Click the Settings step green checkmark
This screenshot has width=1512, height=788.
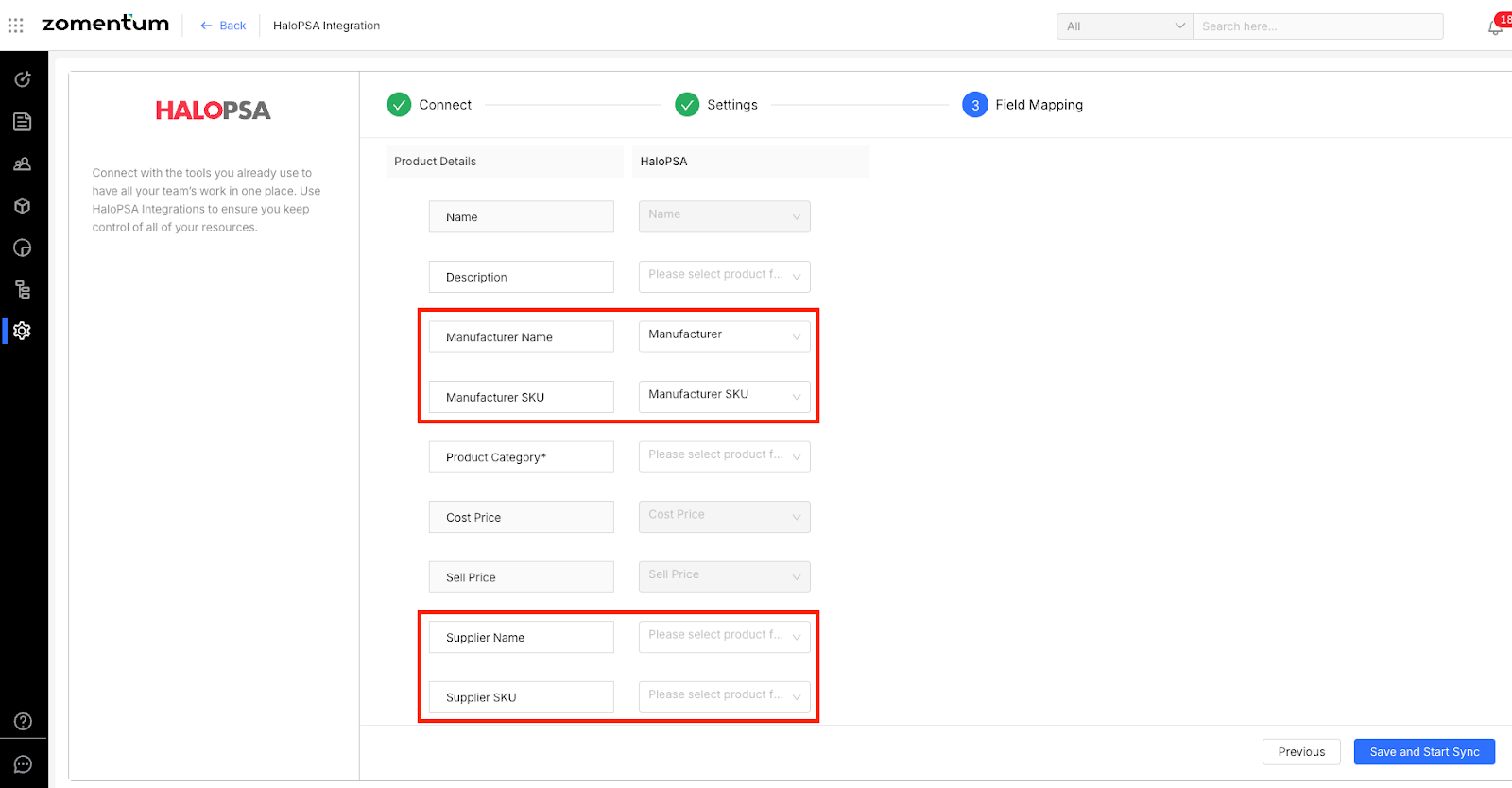(x=687, y=105)
